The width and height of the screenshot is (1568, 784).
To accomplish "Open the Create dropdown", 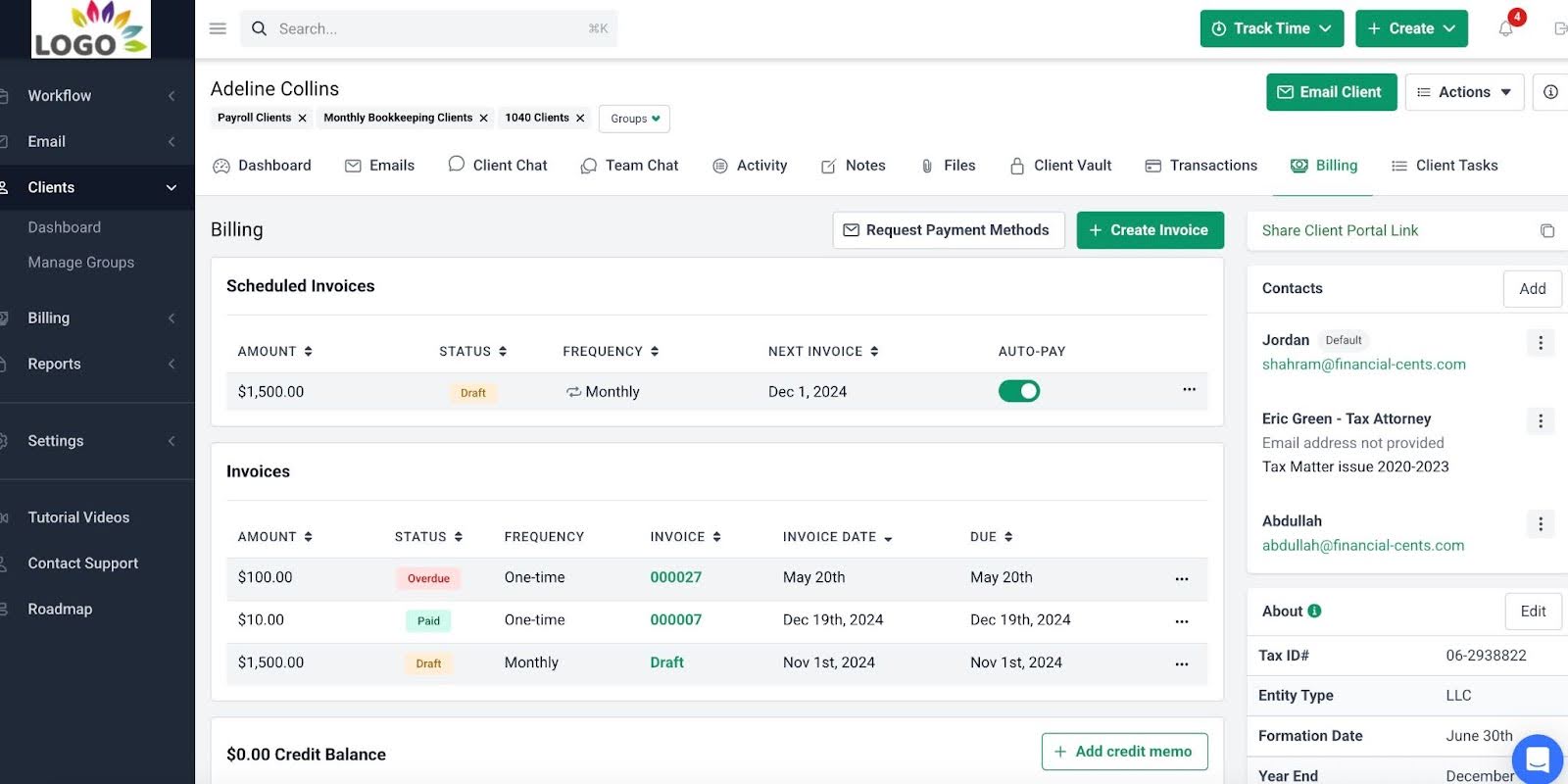I will (1411, 28).
